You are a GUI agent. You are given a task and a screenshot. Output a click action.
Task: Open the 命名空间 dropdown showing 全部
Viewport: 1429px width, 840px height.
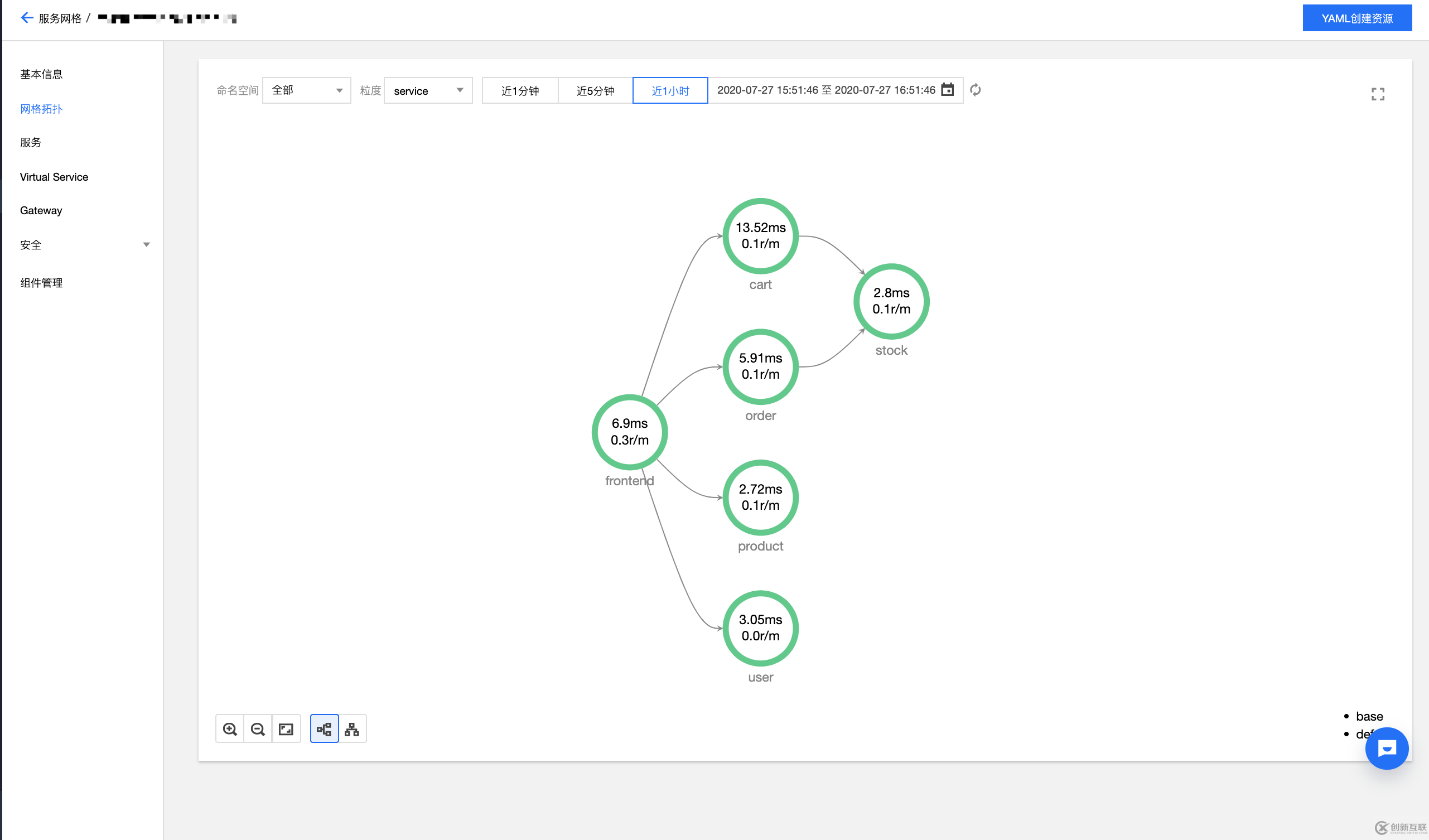coord(306,90)
